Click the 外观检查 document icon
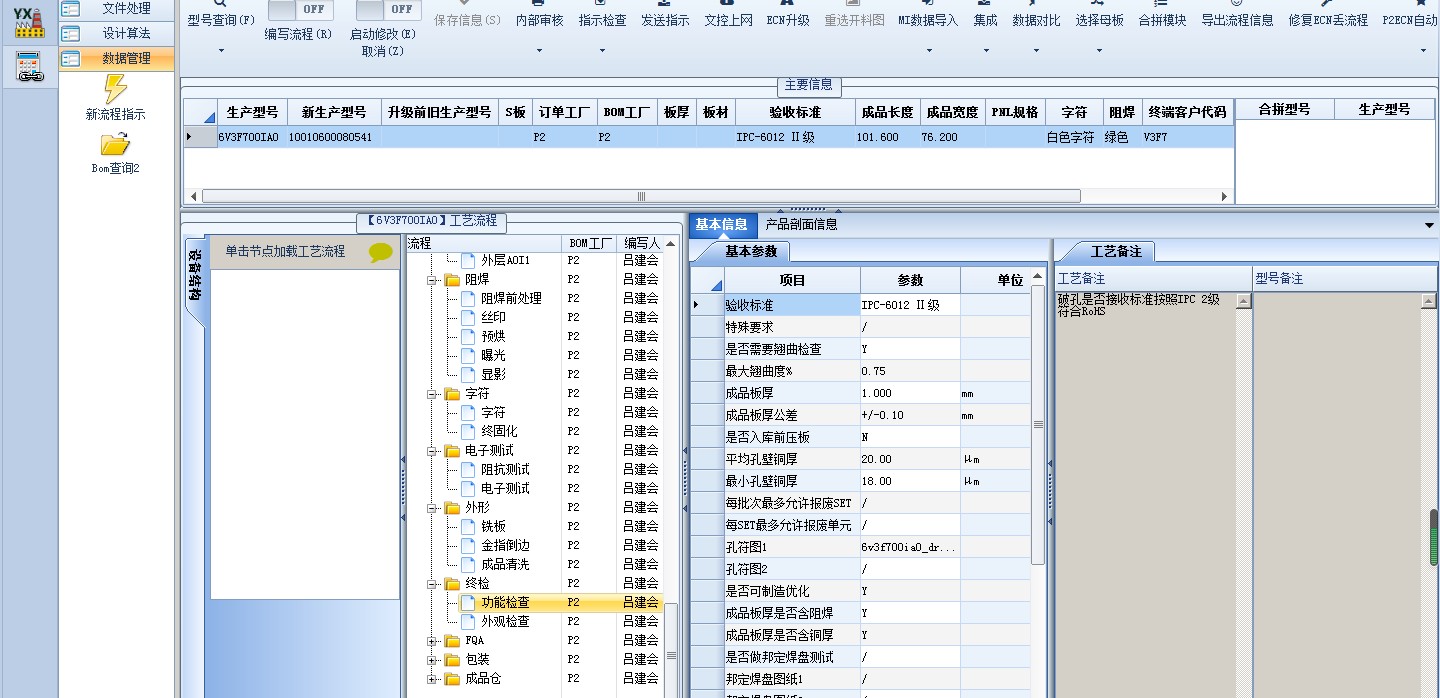Screen dimensions: 1440x698 pyautogui.click(x=468, y=621)
